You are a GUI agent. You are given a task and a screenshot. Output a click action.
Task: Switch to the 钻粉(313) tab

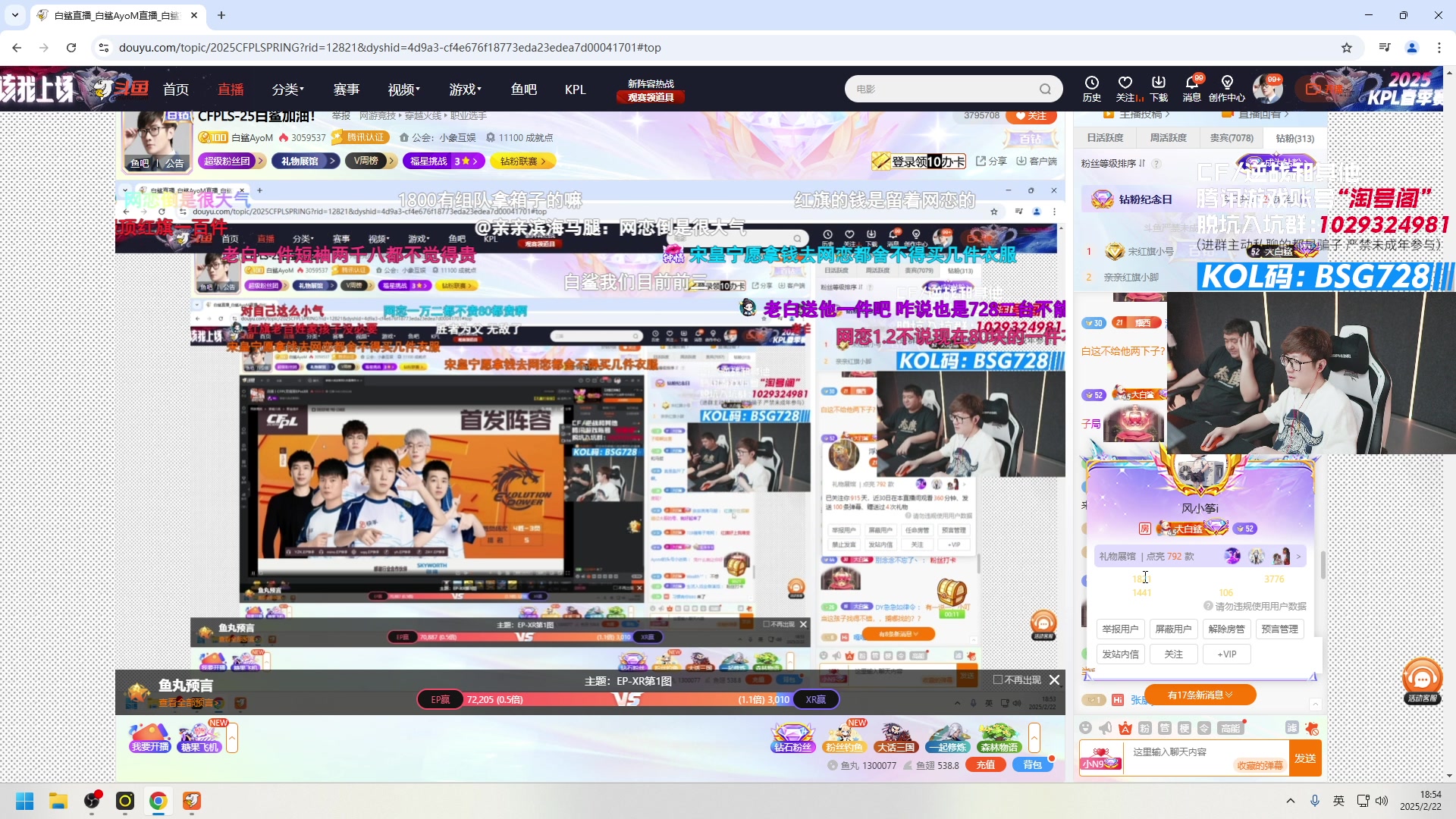click(x=1294, y=138)
